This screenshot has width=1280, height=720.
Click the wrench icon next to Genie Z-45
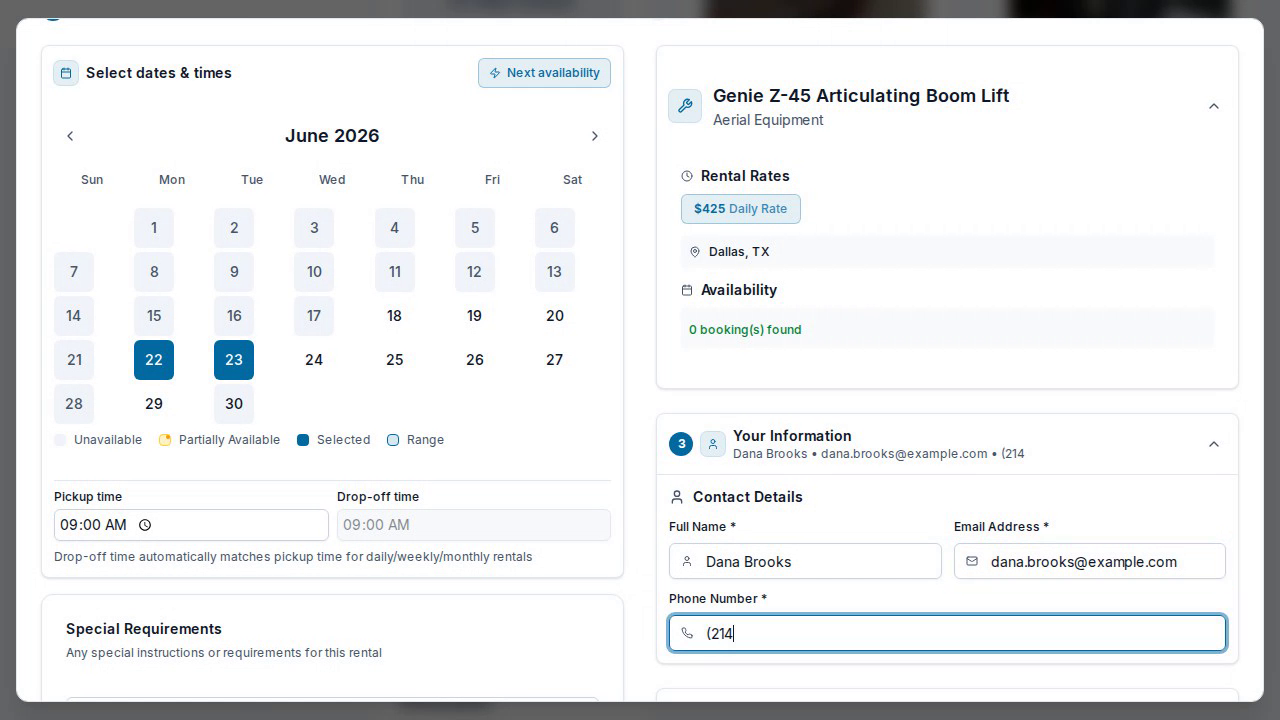[x=685, y=106]
